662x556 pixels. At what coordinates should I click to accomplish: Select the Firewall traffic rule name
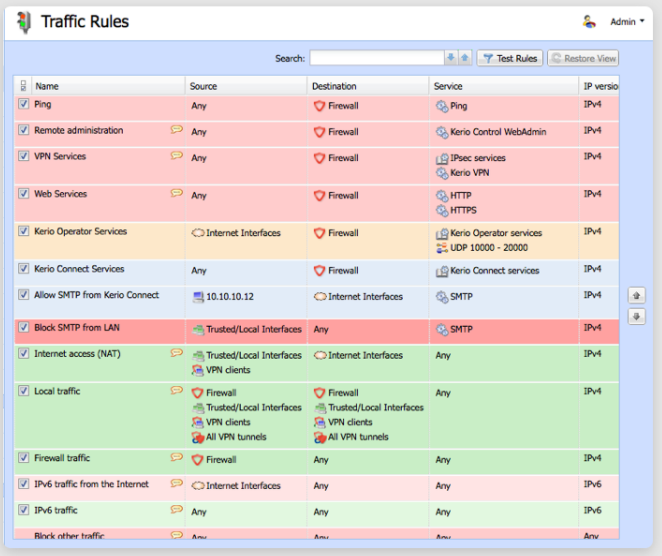click(x=62, y=458)
